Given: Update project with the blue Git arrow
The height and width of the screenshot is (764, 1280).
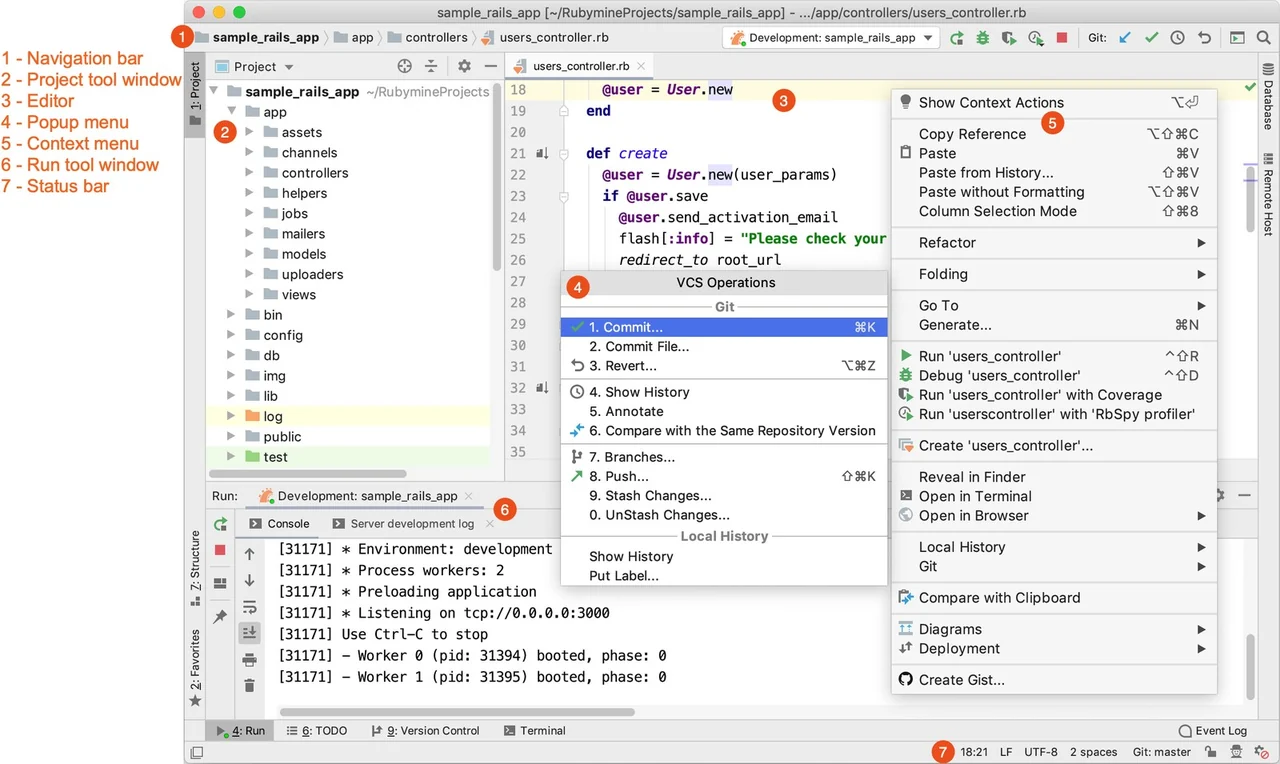Looking at the screenshot, I should click(x=1125, y=38).
